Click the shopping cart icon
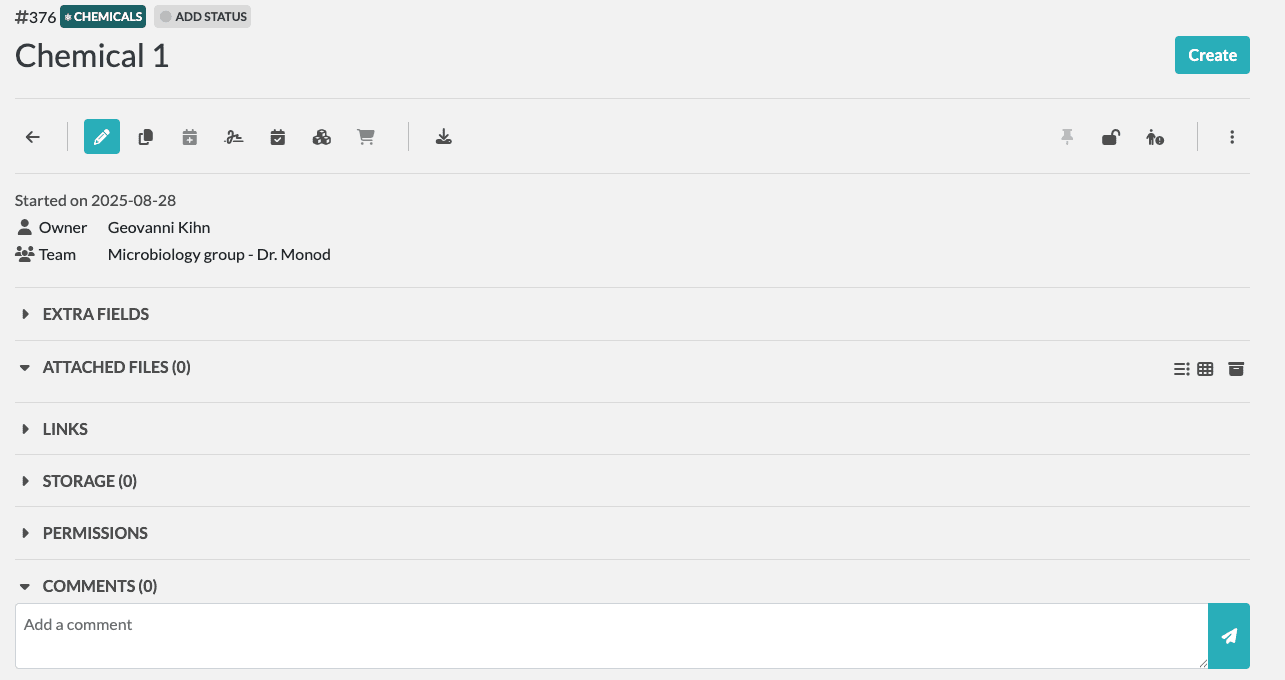1285x680 pixels. (x=366, y=137)
